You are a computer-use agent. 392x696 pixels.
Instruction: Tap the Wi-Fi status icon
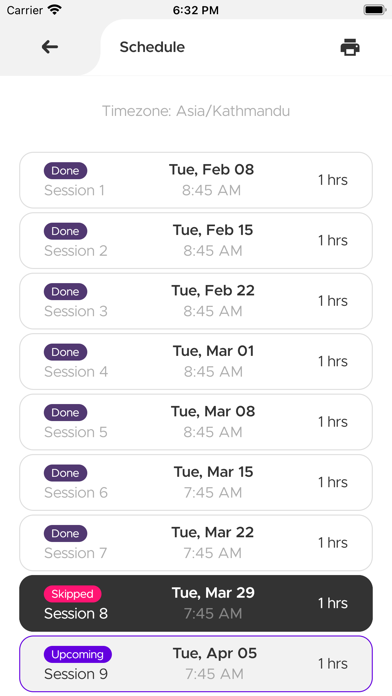(x=55, y=10)
